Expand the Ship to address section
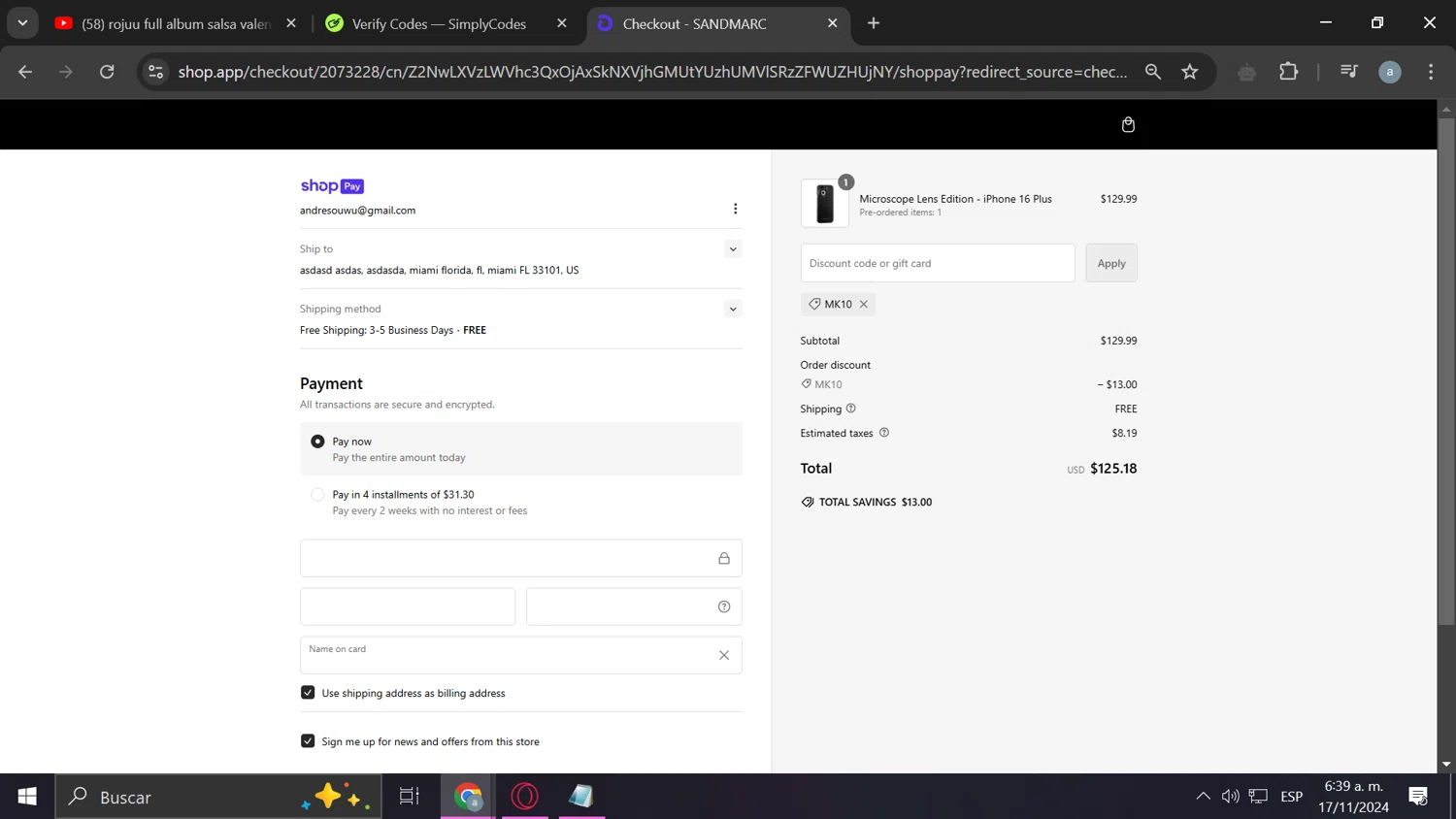1456x819 pixels. [733, 249]
